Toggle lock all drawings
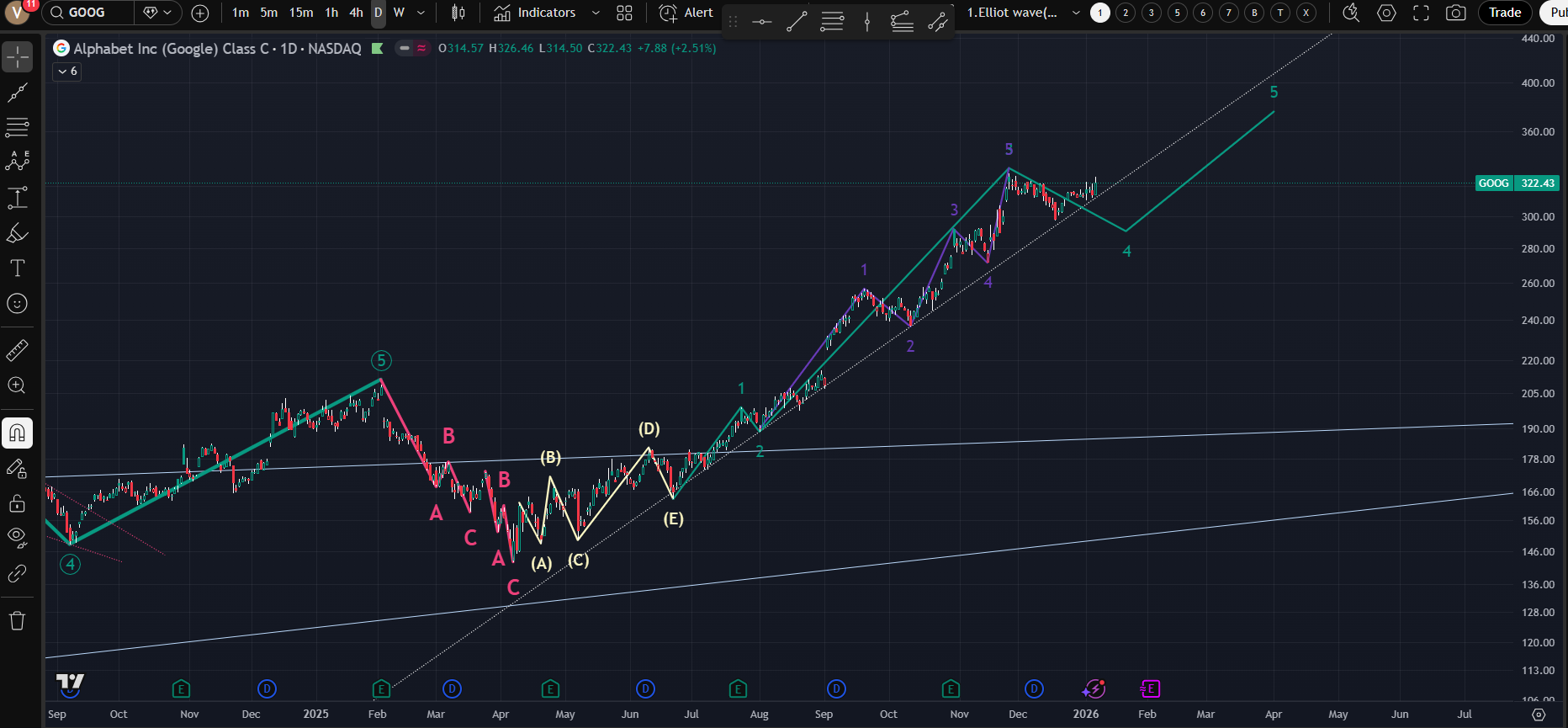The height and width of the screenshot is (728, 1568). (x=17, y=503)
